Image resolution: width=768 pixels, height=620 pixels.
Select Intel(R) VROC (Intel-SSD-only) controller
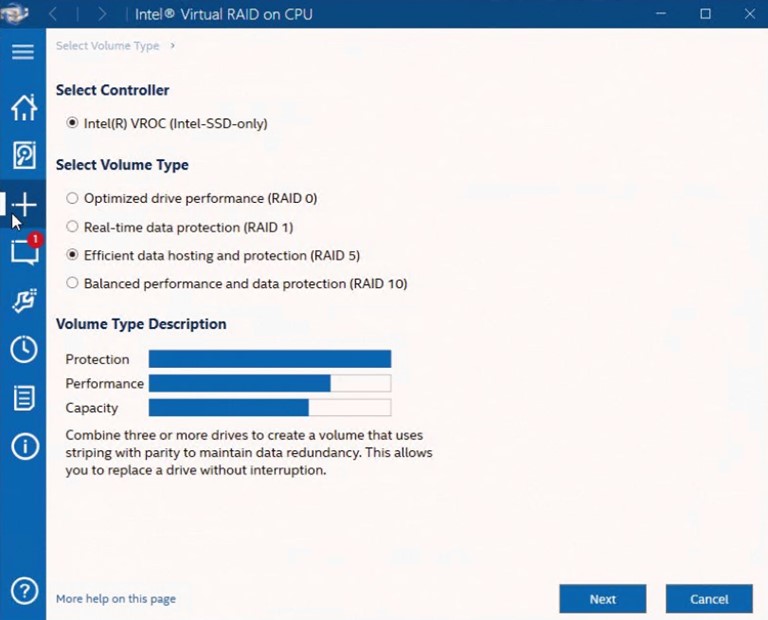tap(167, 123)
